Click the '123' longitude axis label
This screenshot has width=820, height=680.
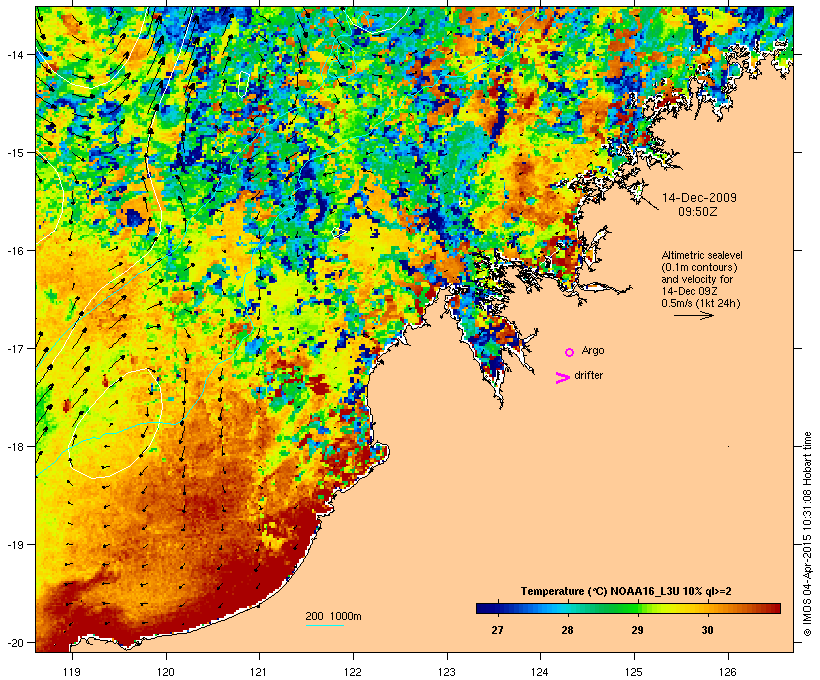447,672
